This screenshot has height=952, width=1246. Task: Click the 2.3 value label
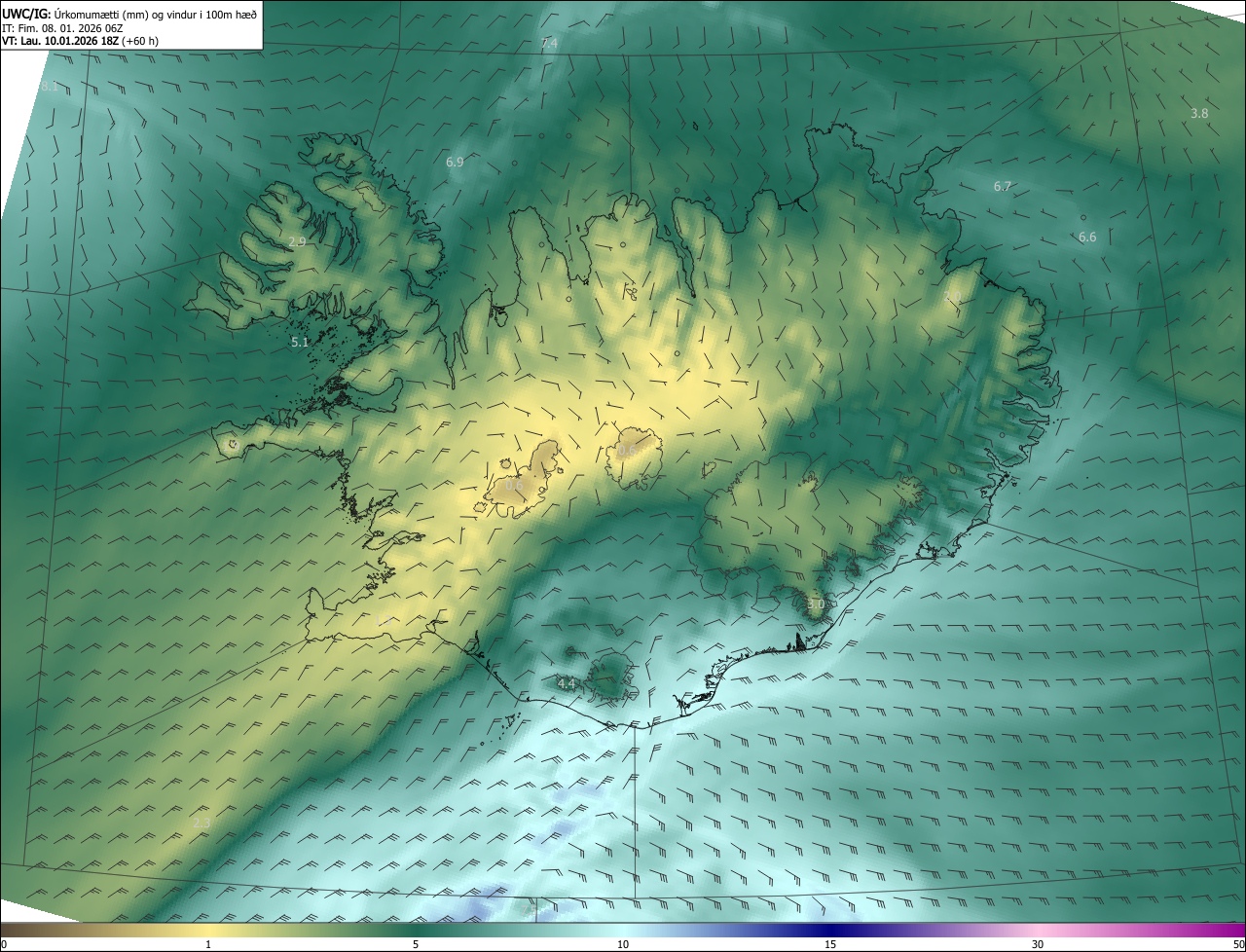point(202,824)
